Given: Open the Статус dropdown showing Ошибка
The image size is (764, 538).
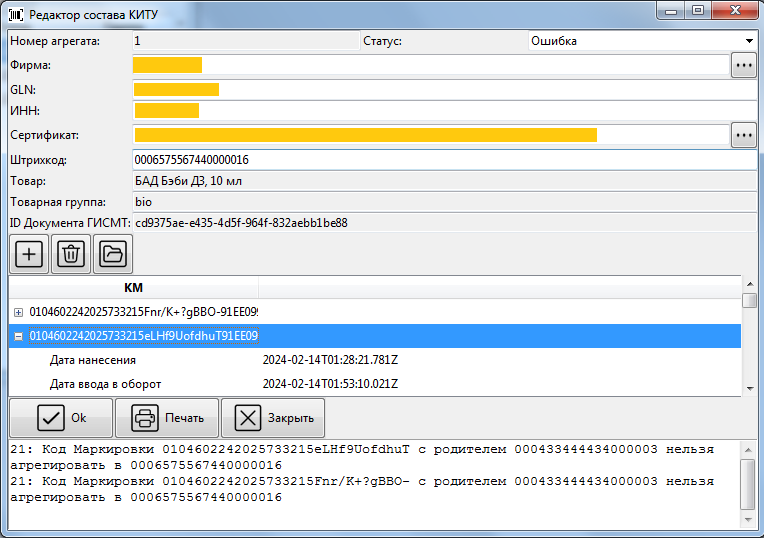Looking at the screenshot, I should coord(641,41).
